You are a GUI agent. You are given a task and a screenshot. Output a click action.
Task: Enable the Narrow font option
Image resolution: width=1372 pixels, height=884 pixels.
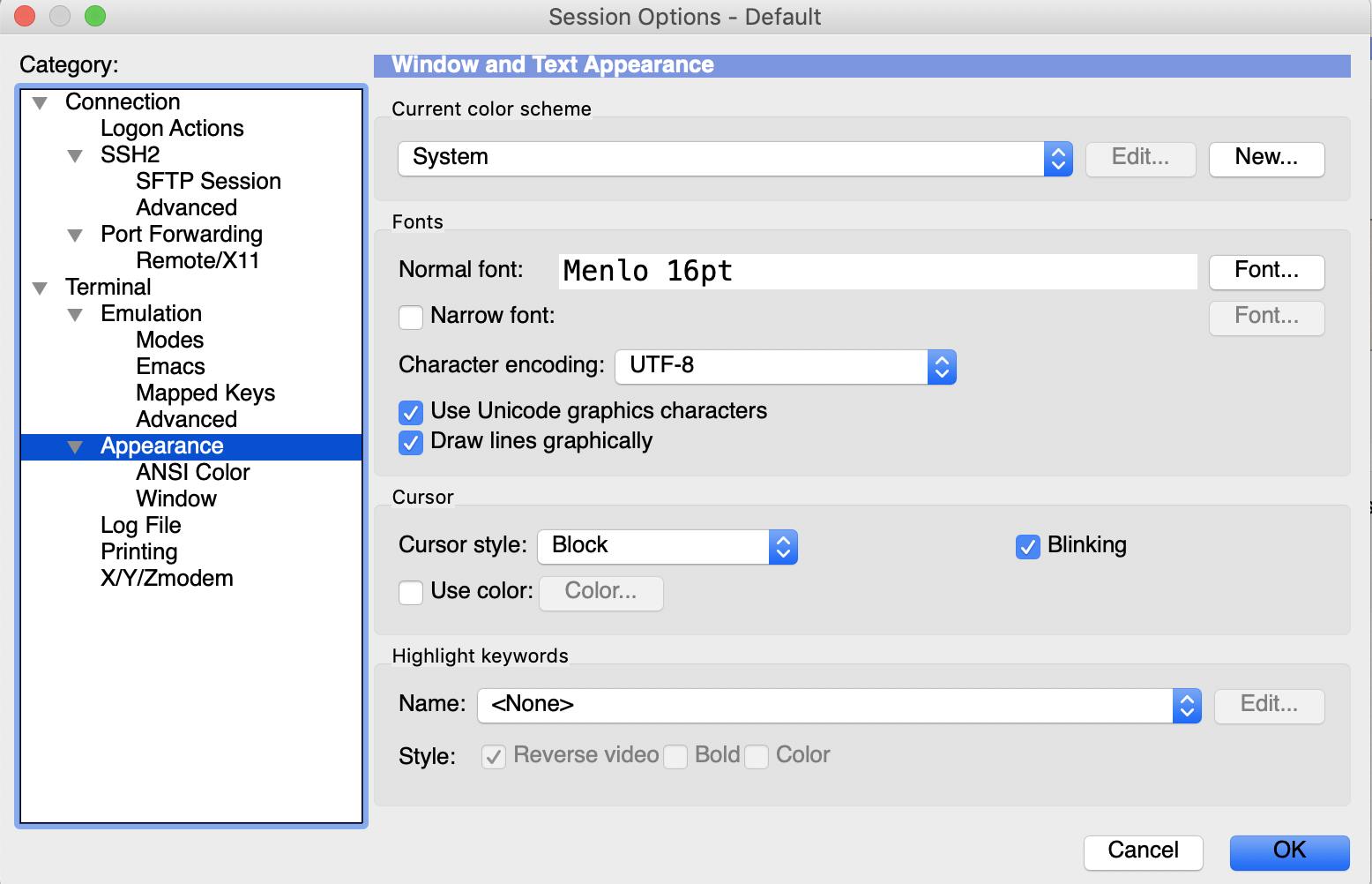[411, 317]
